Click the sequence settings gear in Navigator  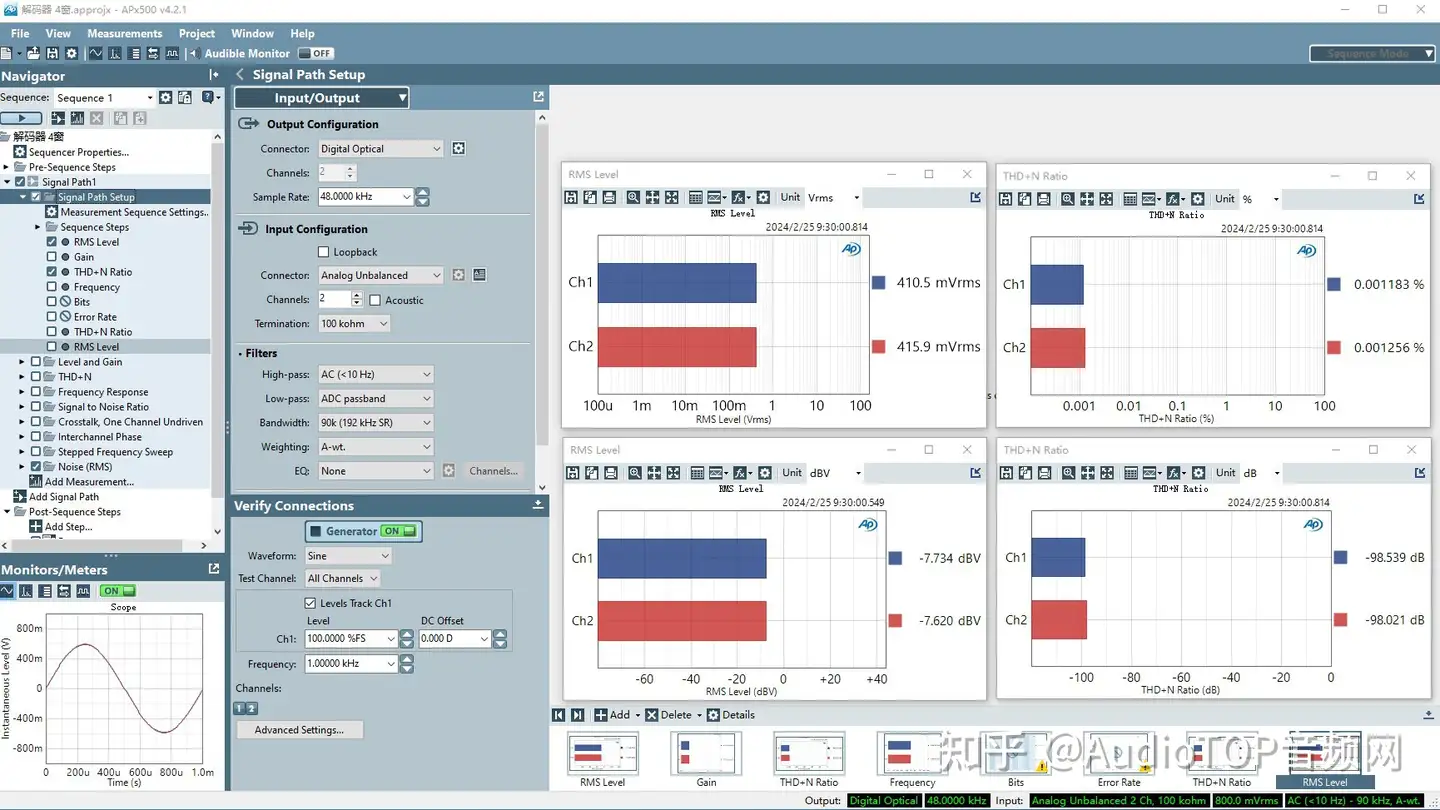click(166, 97)
